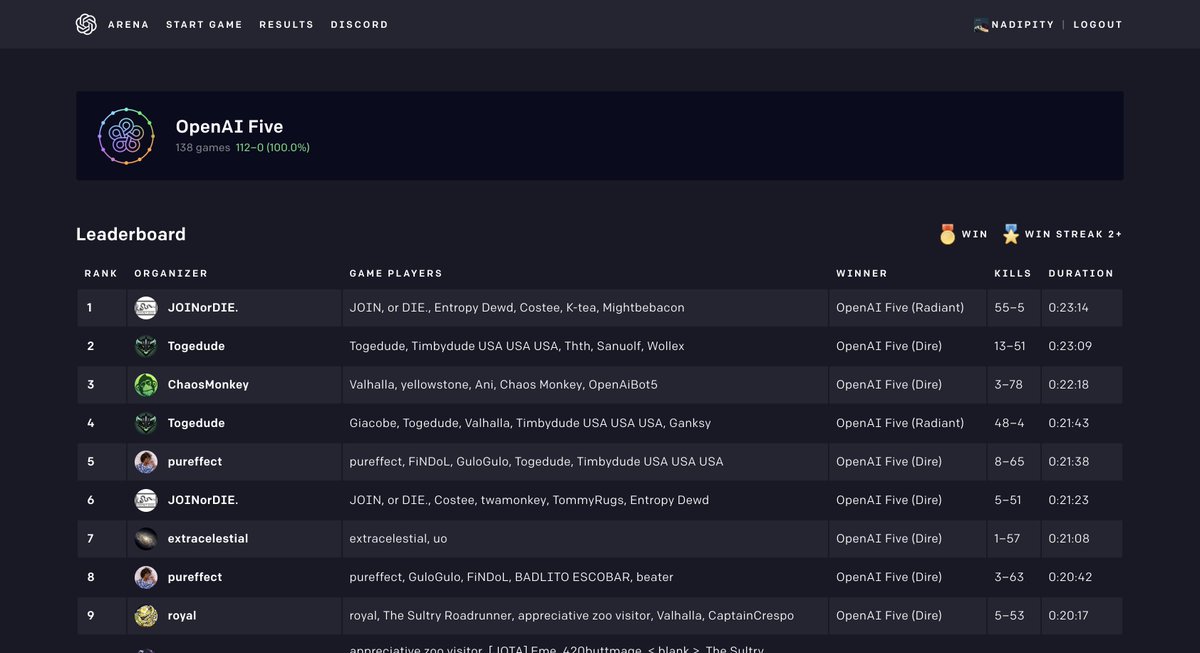Click kills value 5–53
Viewport: 1200px width, 653px height.
pos(1009,616)
